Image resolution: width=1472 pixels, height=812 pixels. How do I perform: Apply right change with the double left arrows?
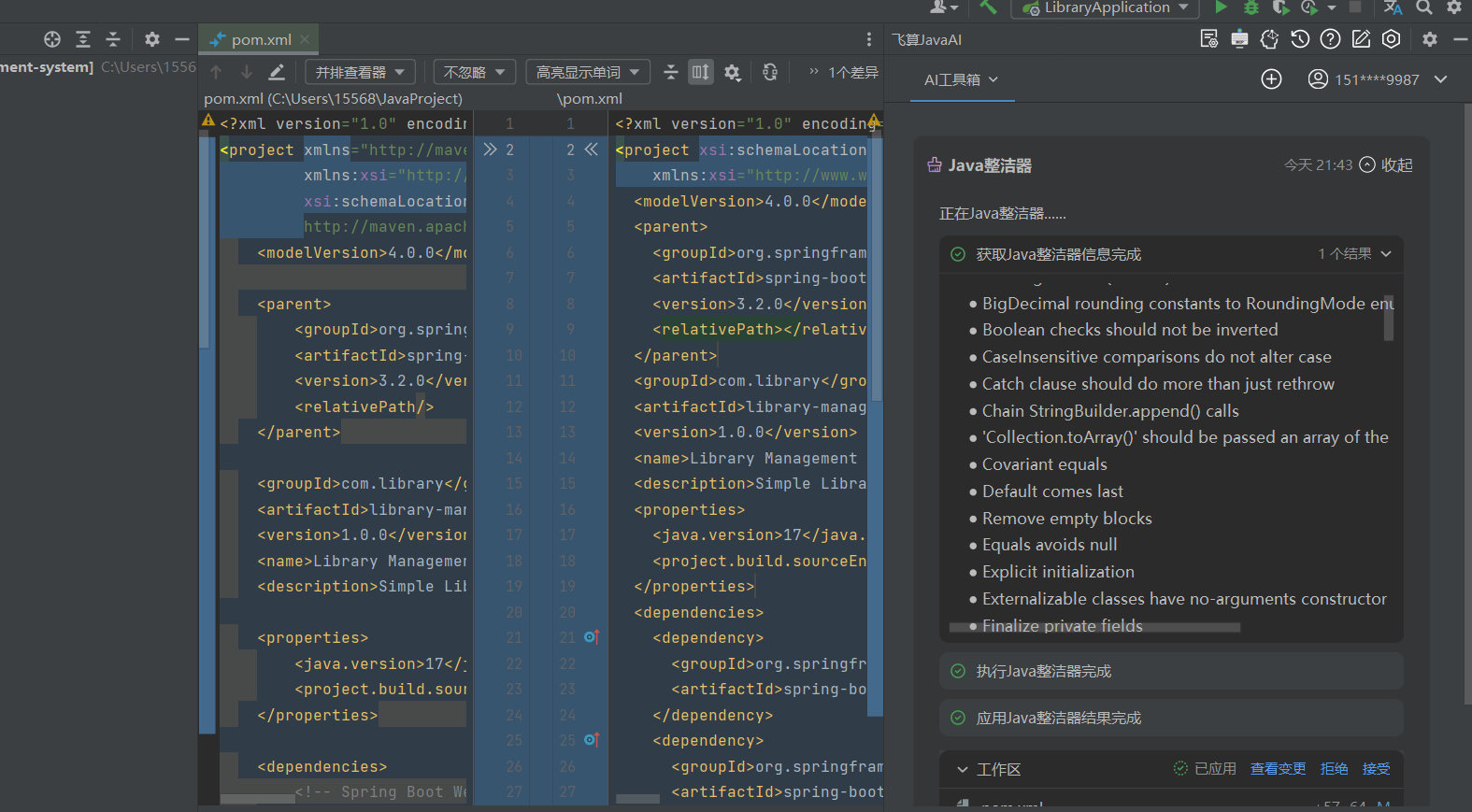coord(591,150)
